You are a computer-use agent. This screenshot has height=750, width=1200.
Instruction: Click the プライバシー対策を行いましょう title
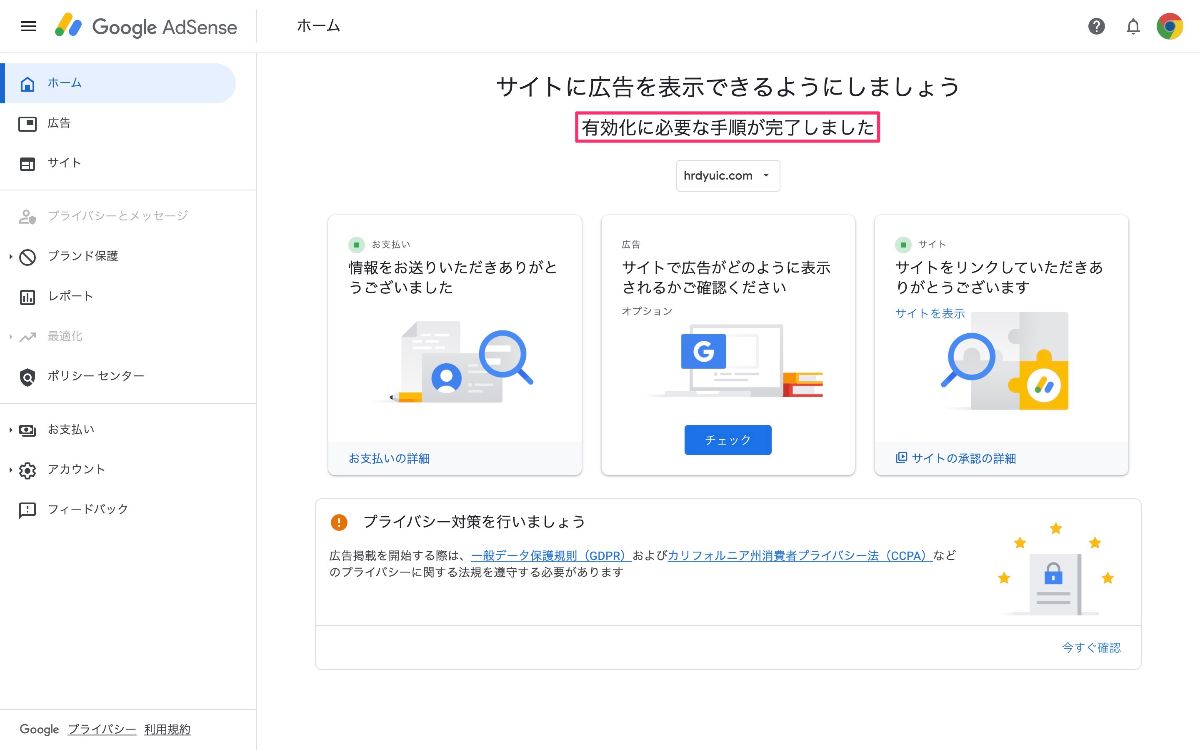coord(474,522)
